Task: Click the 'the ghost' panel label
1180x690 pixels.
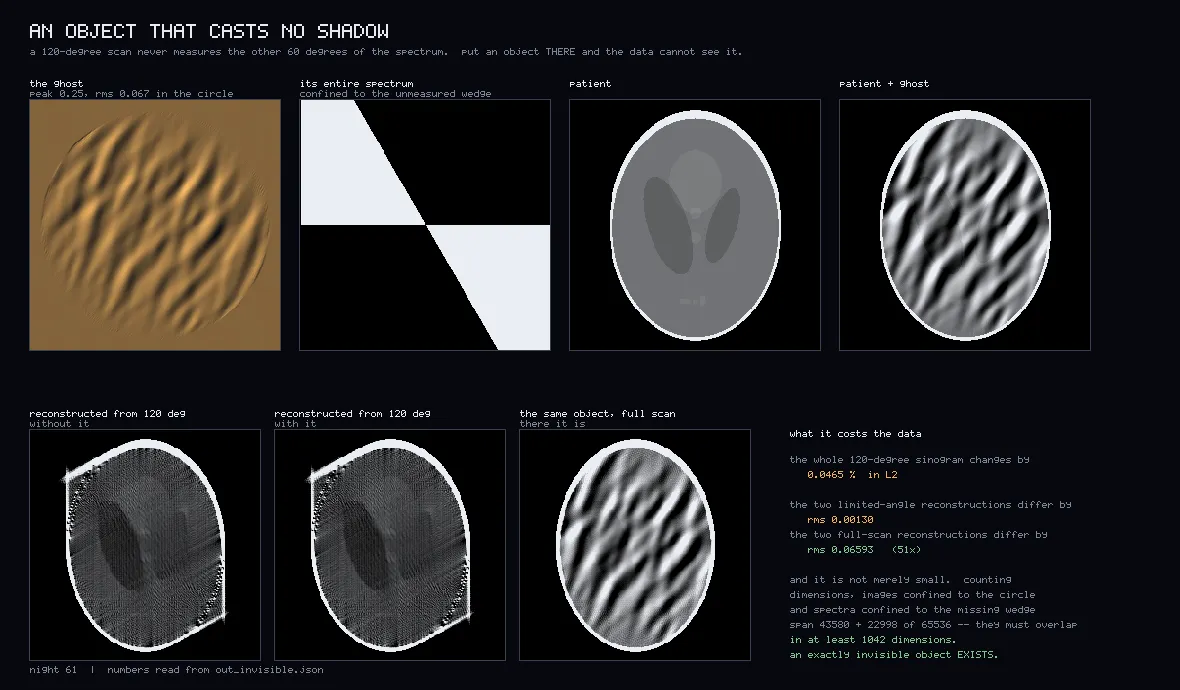Action: point(56,84)
